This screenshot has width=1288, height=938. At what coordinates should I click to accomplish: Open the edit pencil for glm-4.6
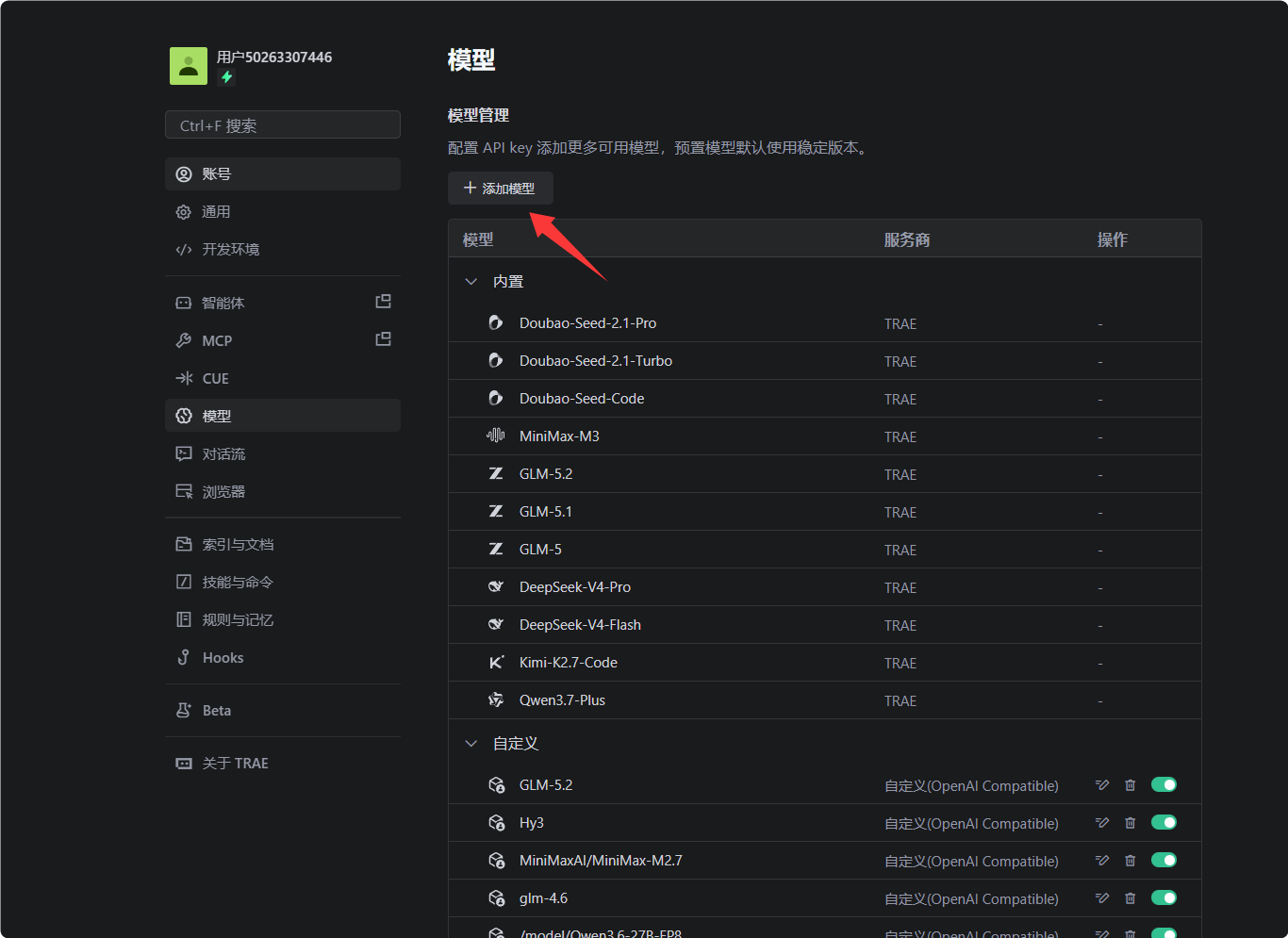coord(1102,898)
